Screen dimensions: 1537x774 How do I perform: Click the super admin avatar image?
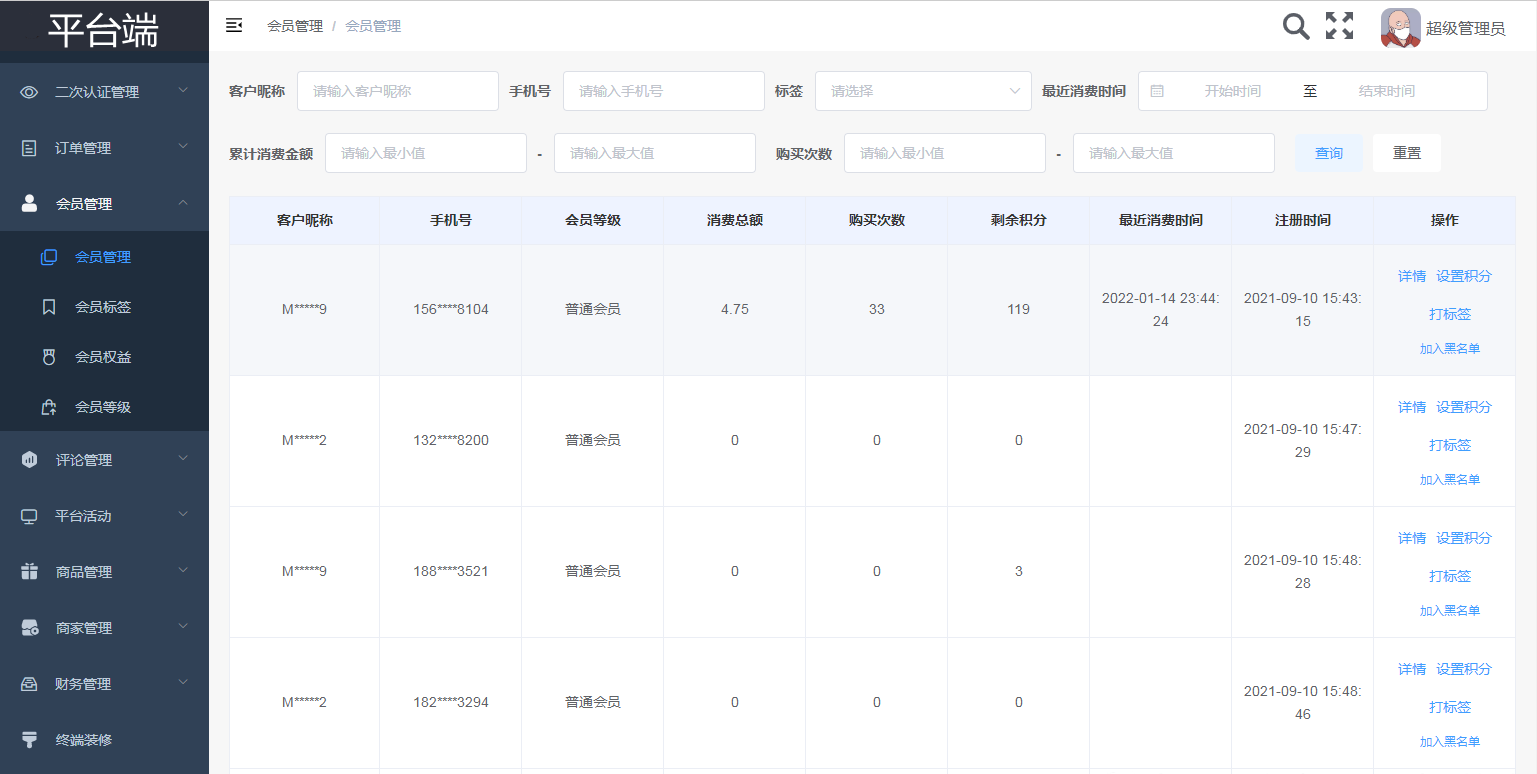pyautogui.click(x=1400, y=27)
